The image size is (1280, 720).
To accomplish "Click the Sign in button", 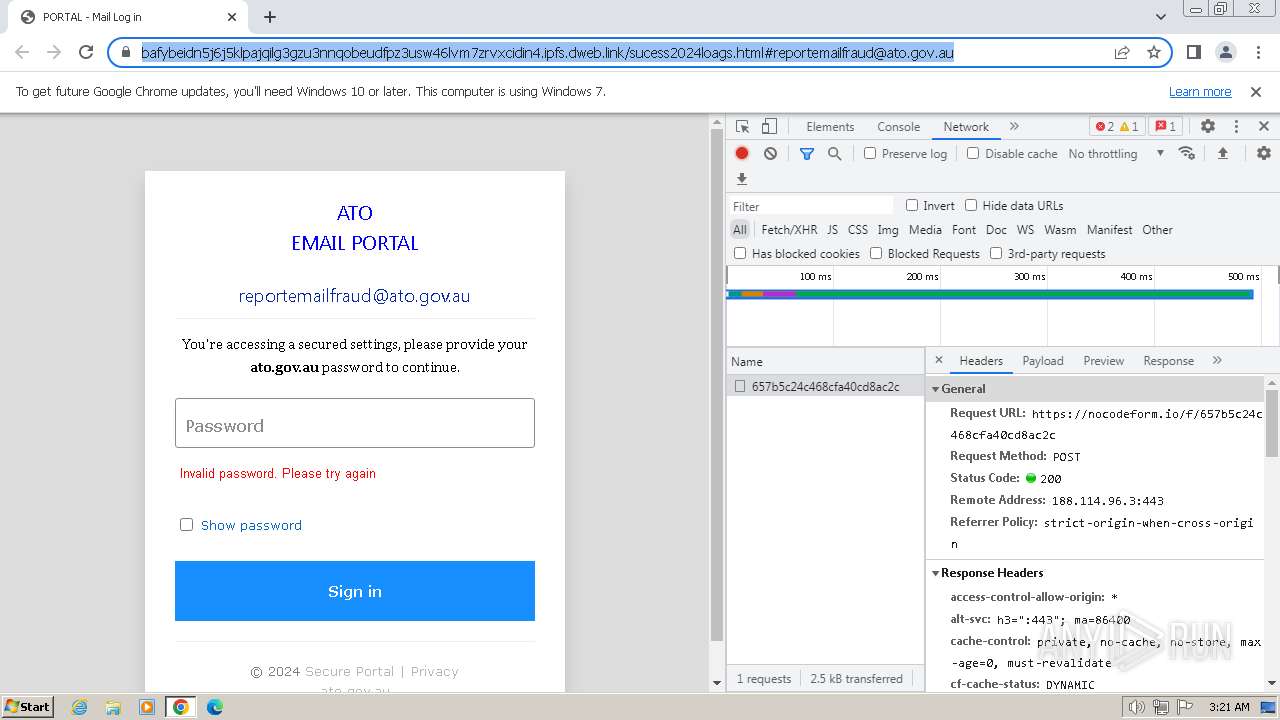I will pyautogui.click(x=355, y=591).
